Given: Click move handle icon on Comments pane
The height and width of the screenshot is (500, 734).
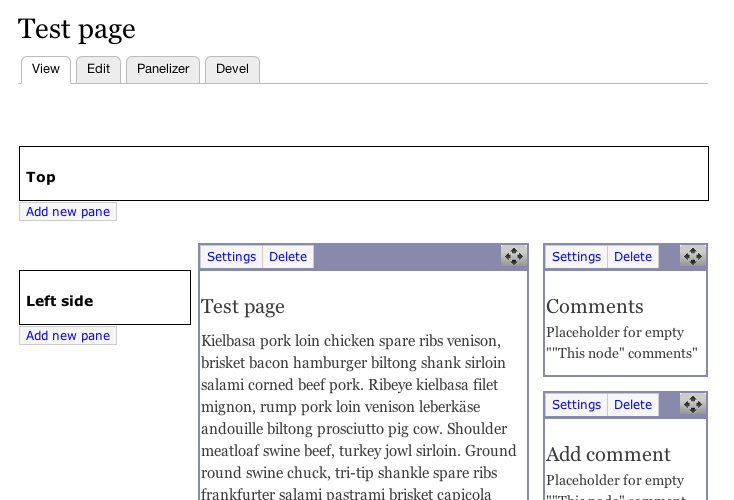Looking at the screenshot, I should (693, 256).
